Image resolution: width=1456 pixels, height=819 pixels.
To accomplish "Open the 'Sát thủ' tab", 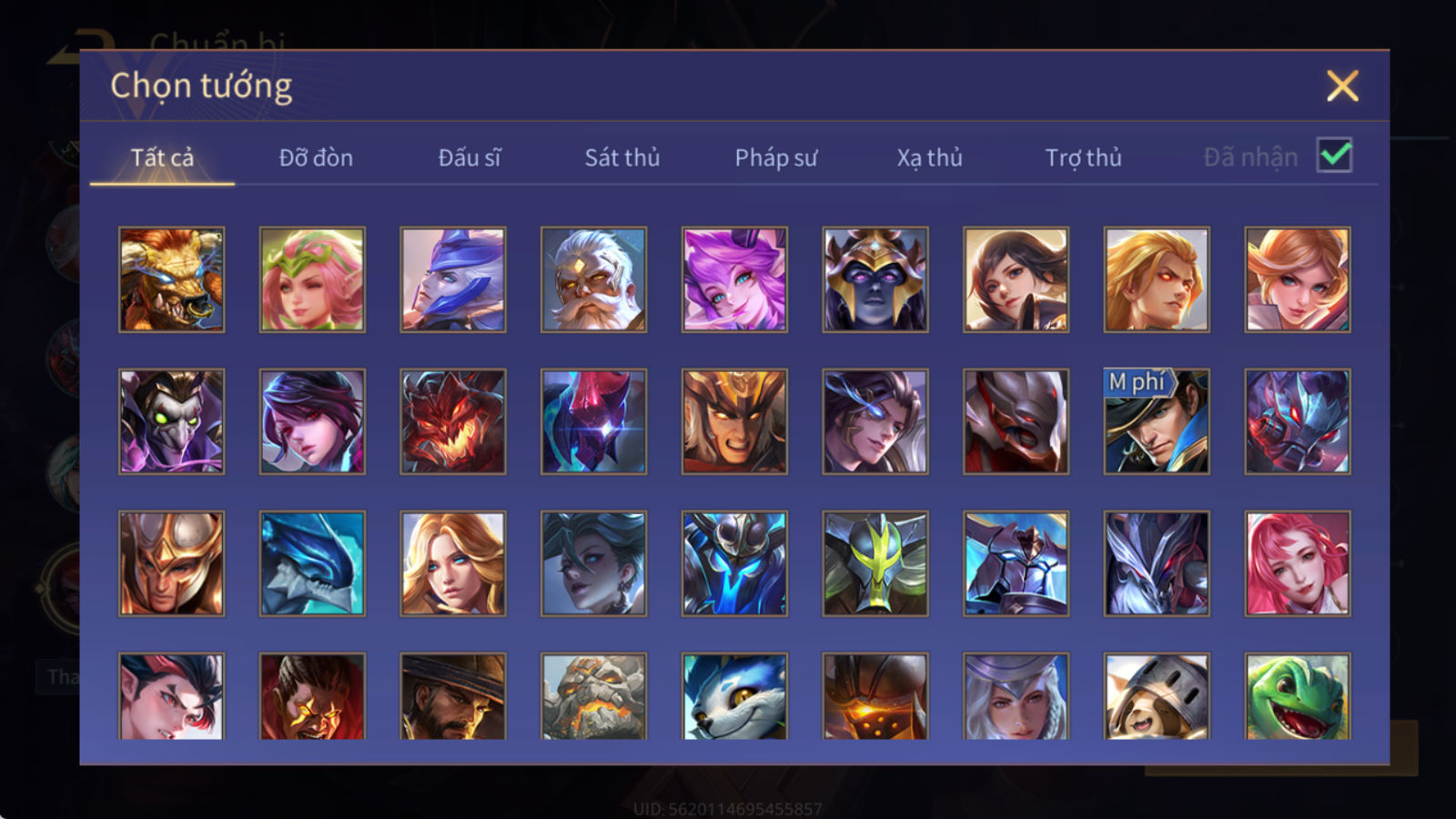I will tap(622, 157).
